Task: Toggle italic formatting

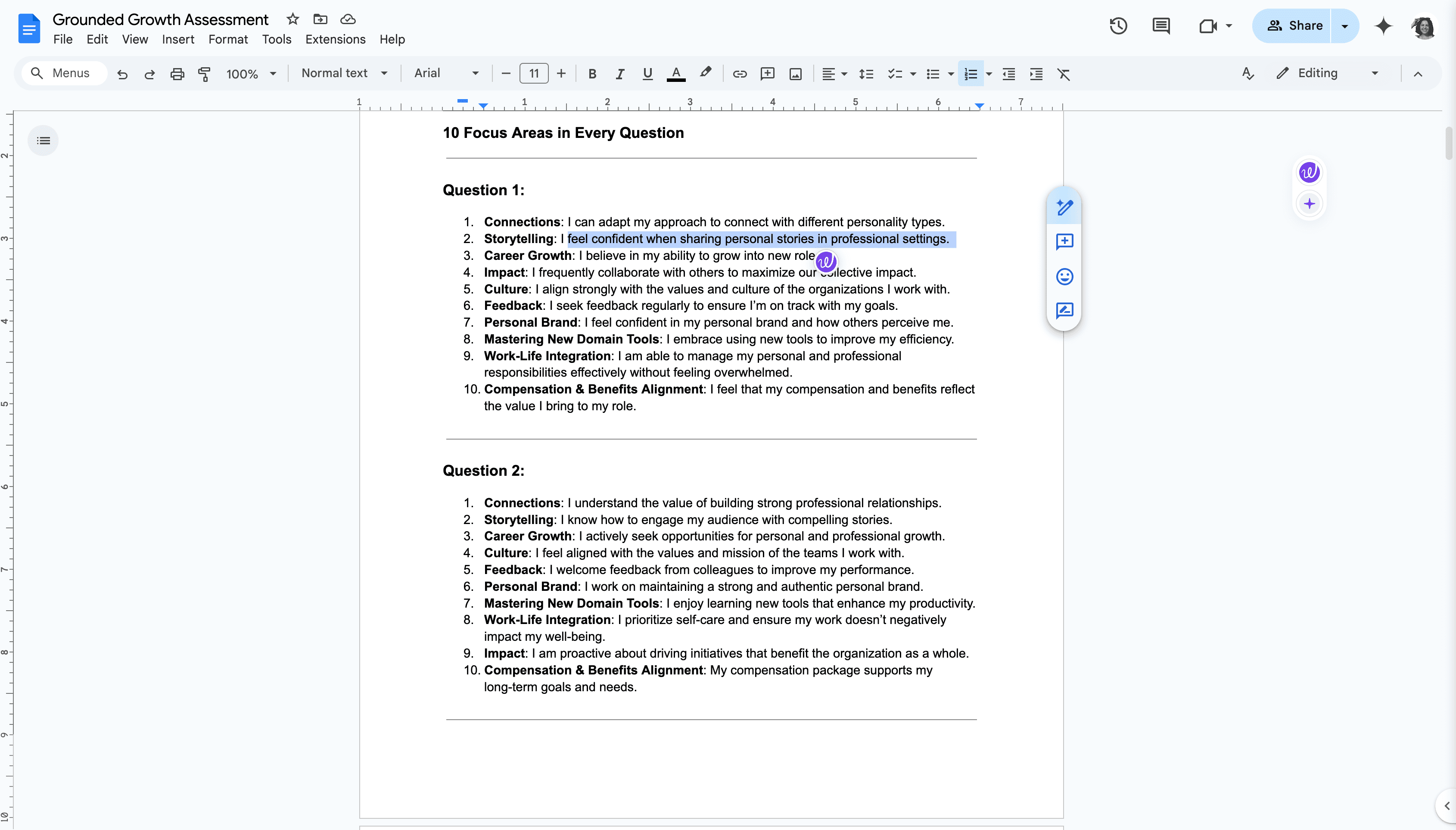Action: pyautogui.click(x=620, y=74)
